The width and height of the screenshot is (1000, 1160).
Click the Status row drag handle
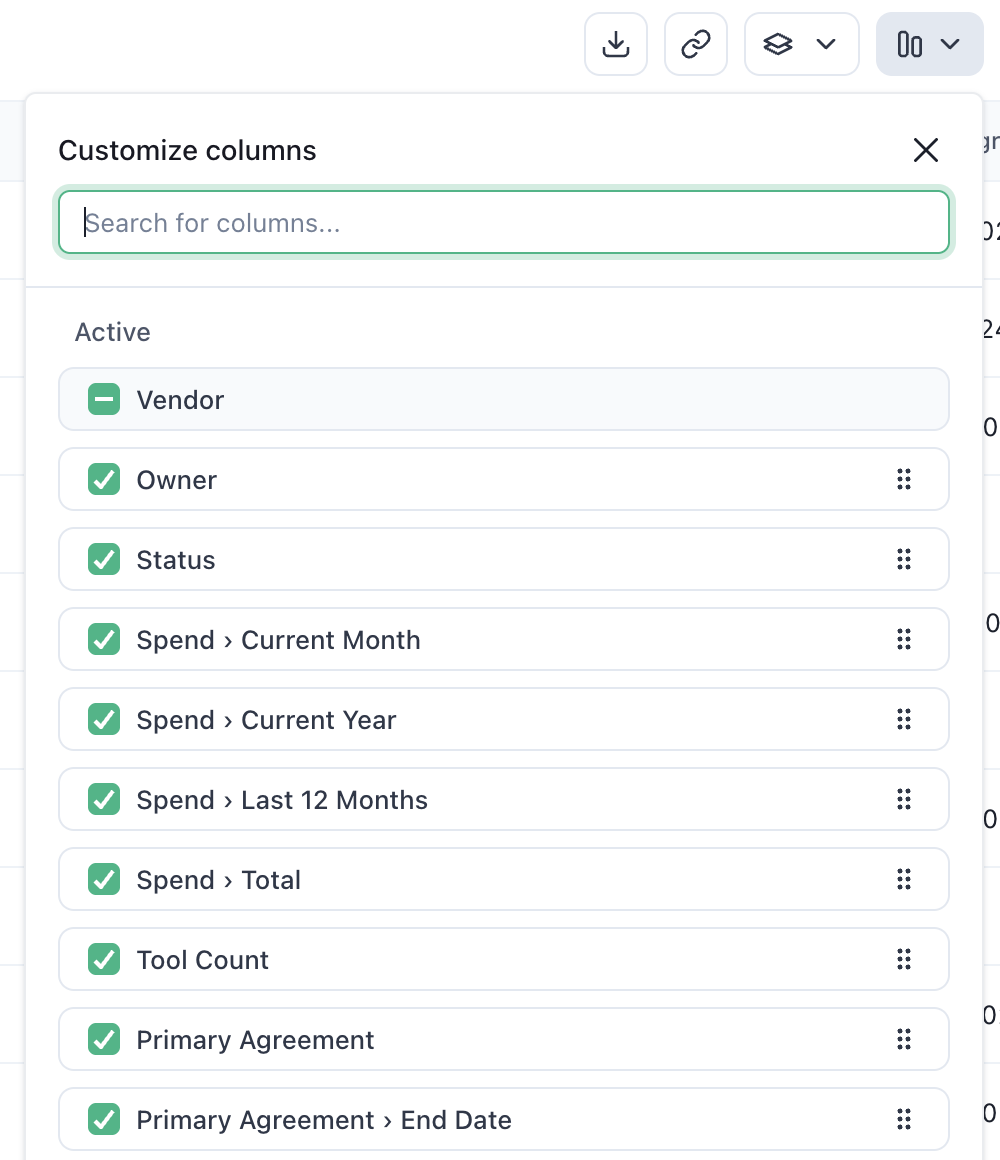pyautogui.click(x=904, y=560)
